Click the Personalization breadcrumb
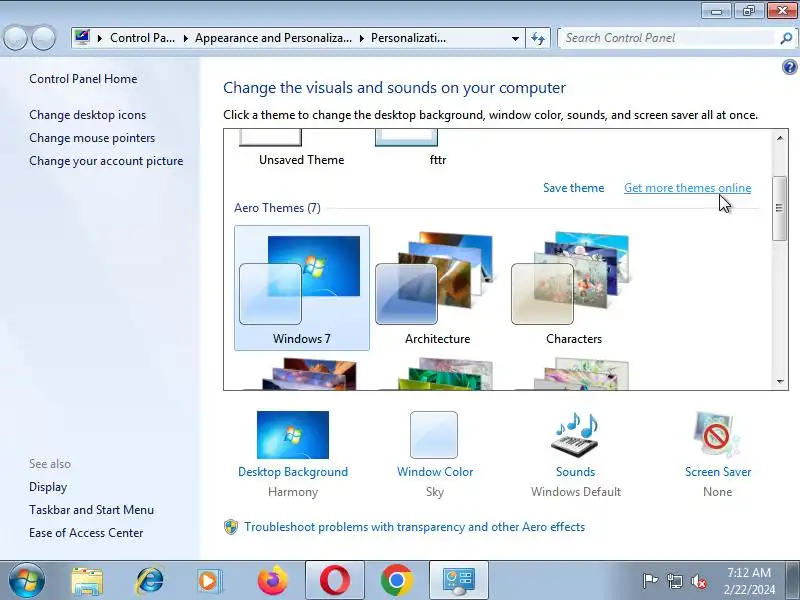Image resolution: width=800 pixels, height=600 pixels. pyautogui.click(x=408, y=38)
